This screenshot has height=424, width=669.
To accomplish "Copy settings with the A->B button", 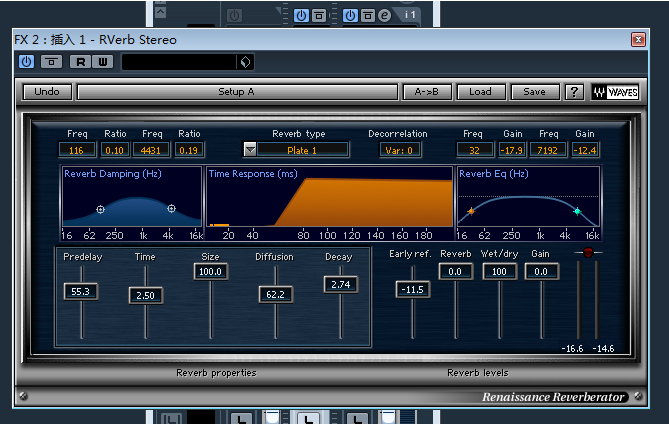I will pos(427,92).
